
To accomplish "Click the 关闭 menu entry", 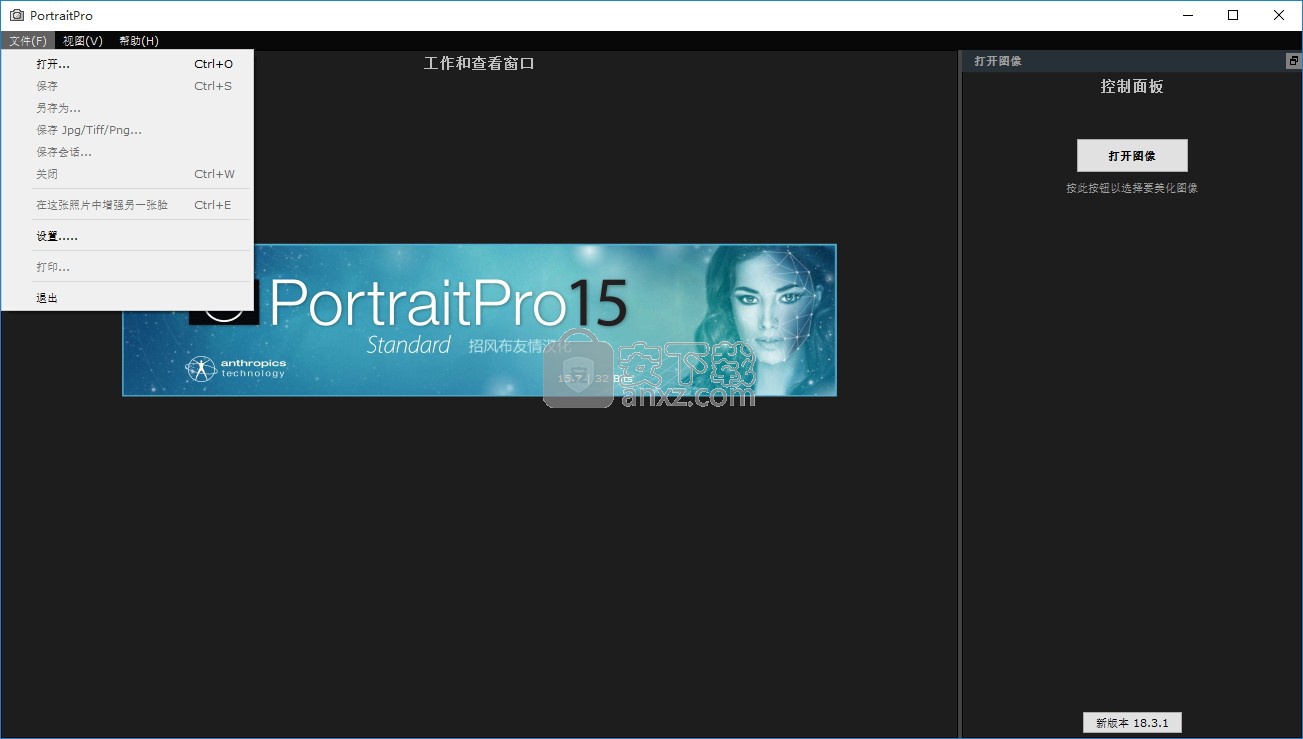I will pyautogui.click(x=127, y=174).
